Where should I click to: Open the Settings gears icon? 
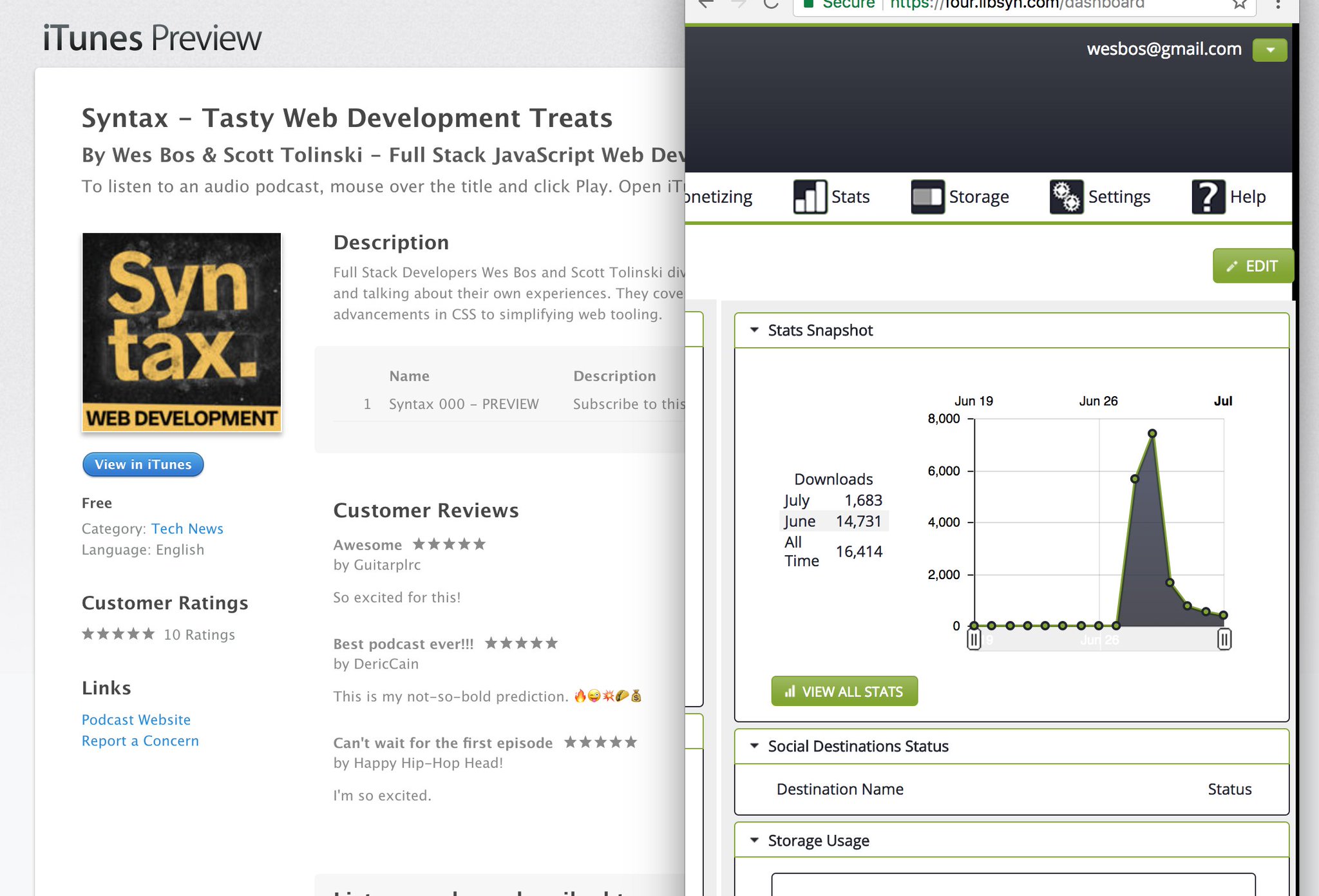click(1067, 196)
